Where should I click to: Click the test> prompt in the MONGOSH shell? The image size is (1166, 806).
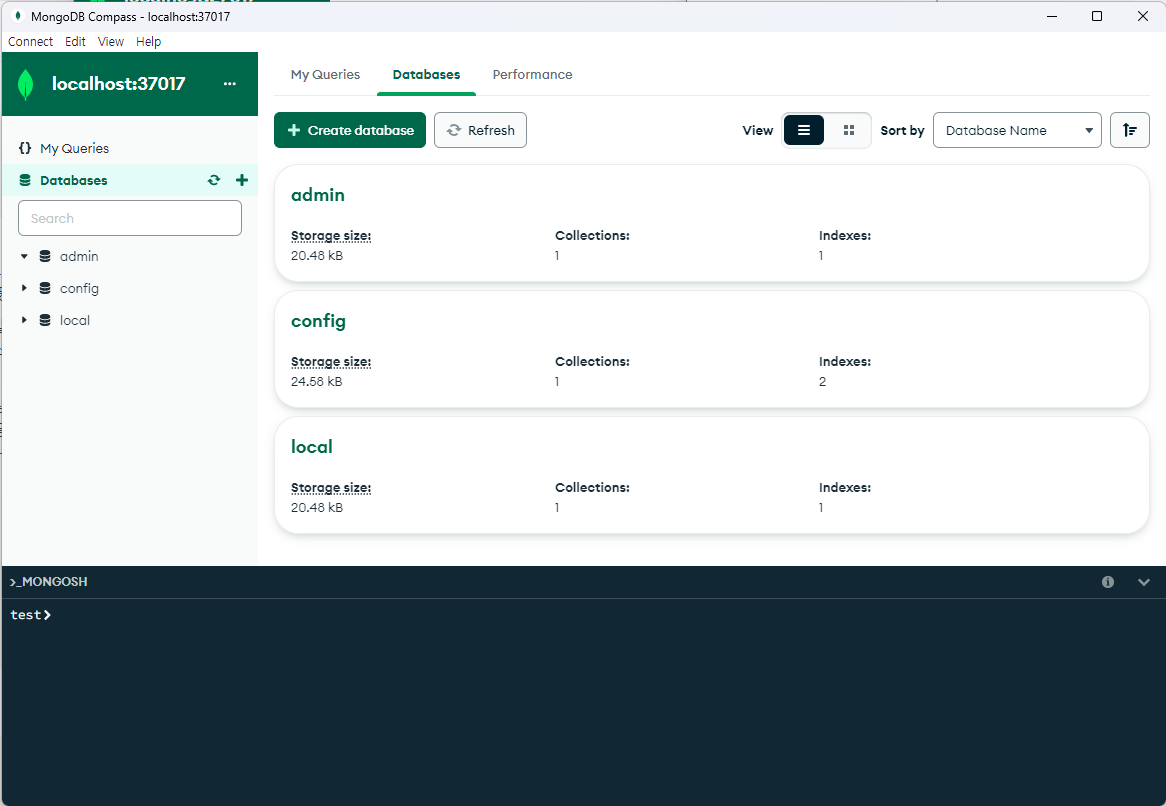click(x=30, y=615)
